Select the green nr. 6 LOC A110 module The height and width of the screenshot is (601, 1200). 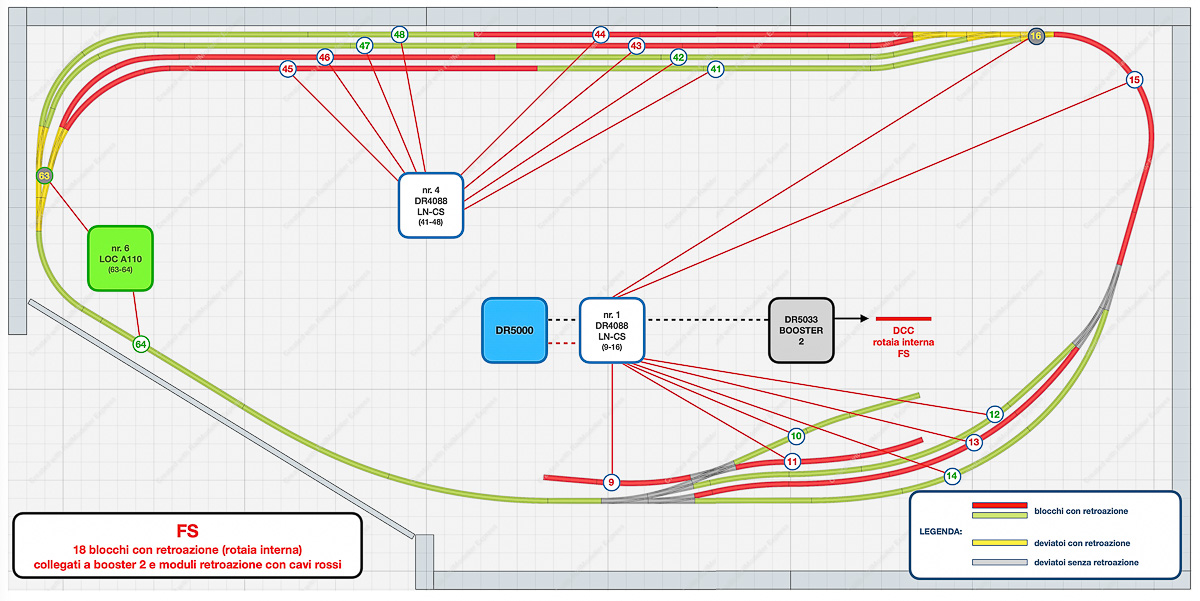click(x=120, y=258)
